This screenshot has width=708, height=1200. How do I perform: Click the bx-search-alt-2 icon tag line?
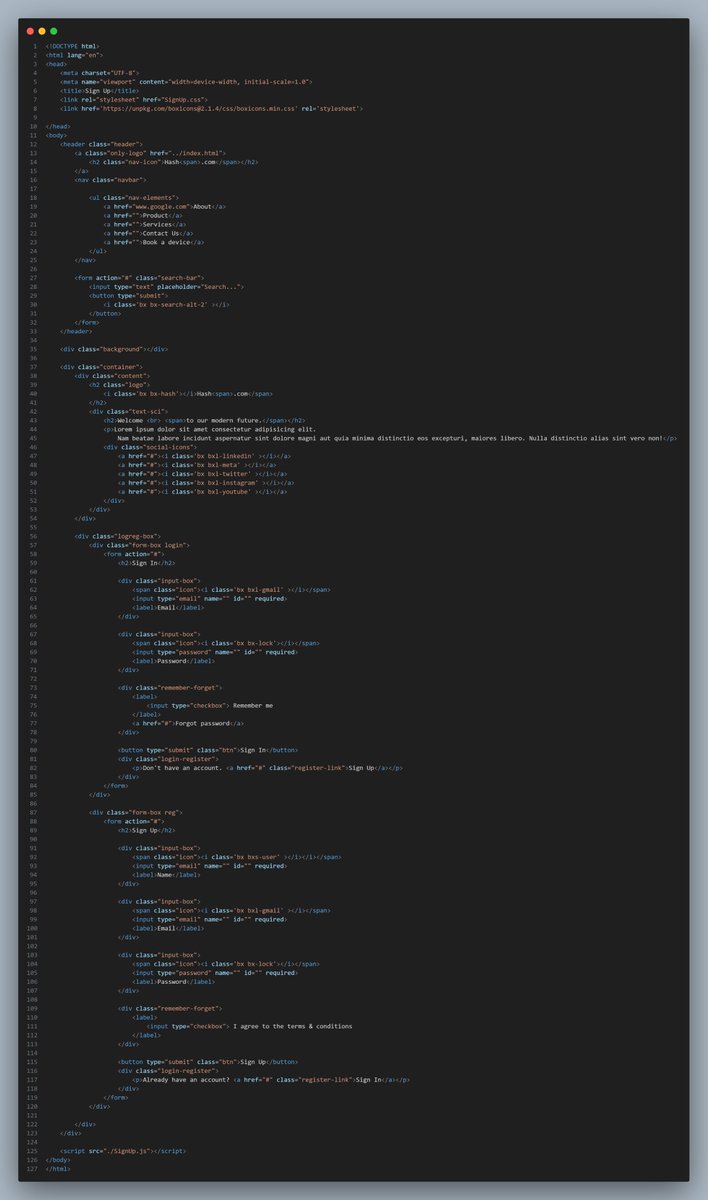(x=167, y=305)
